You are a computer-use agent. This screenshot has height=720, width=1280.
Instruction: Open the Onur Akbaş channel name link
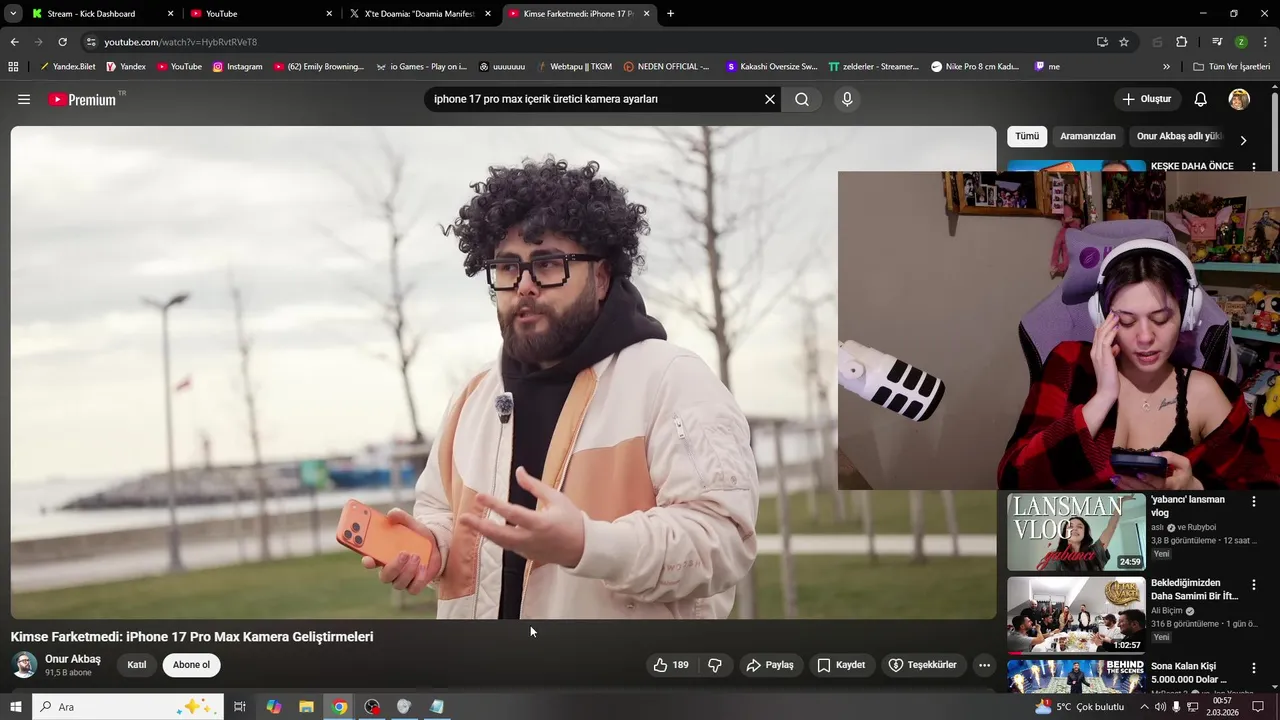pyautogui.click(x=73, y=659)
